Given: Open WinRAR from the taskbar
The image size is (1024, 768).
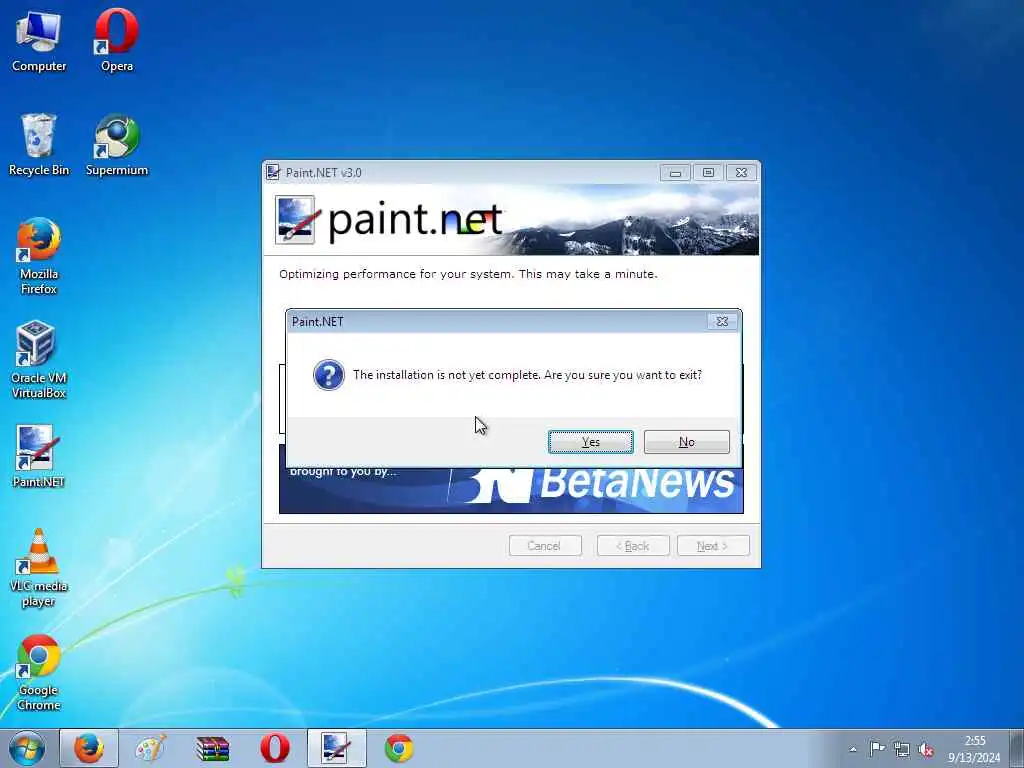Looking at the screenshot, I should pyautogui.click(x=213, y=748).
